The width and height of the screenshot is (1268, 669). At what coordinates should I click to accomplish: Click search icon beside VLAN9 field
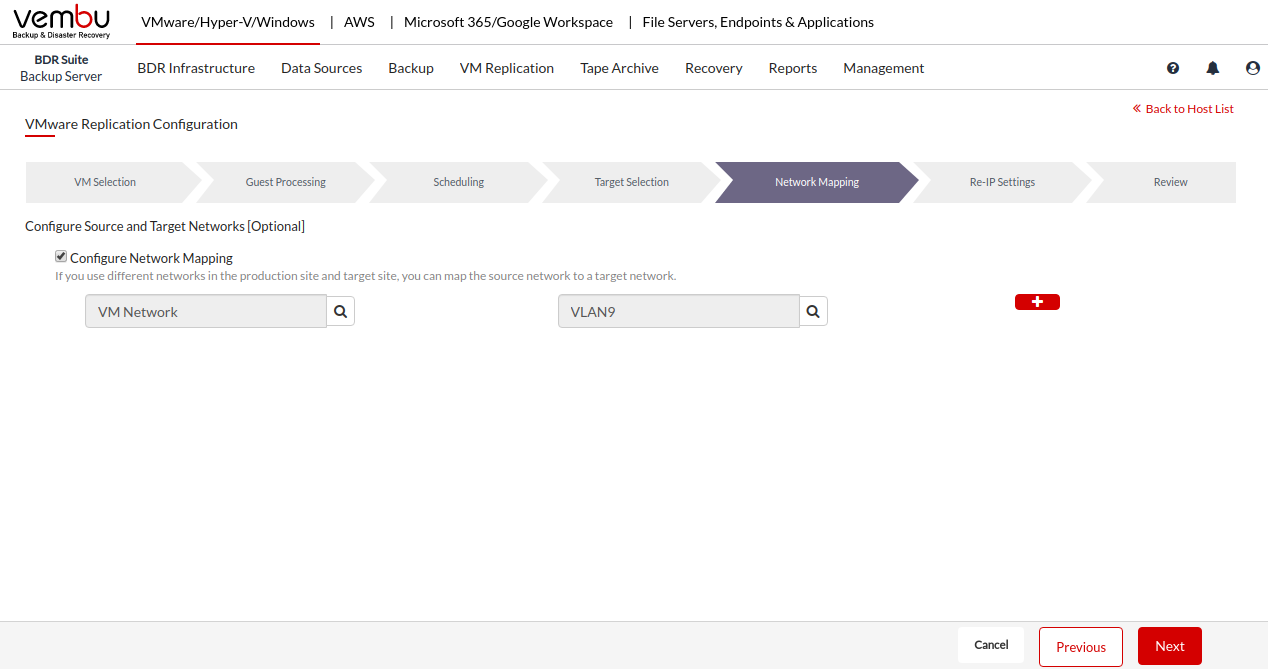pos(814,312)
